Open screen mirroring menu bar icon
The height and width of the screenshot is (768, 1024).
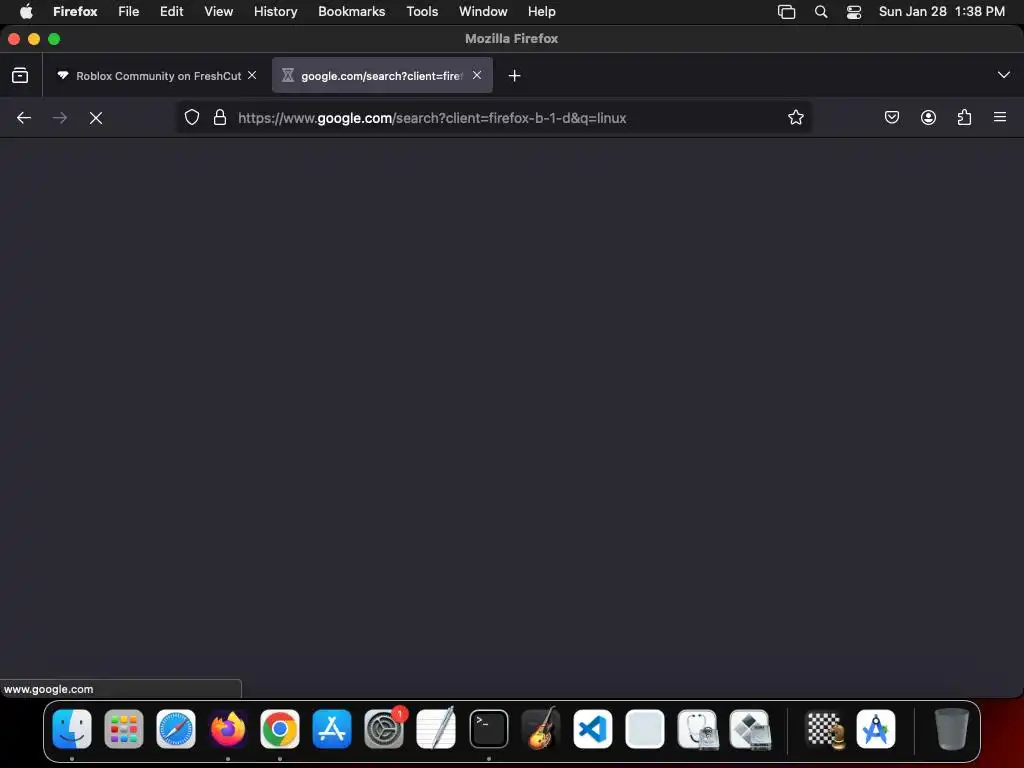(786, 12)
